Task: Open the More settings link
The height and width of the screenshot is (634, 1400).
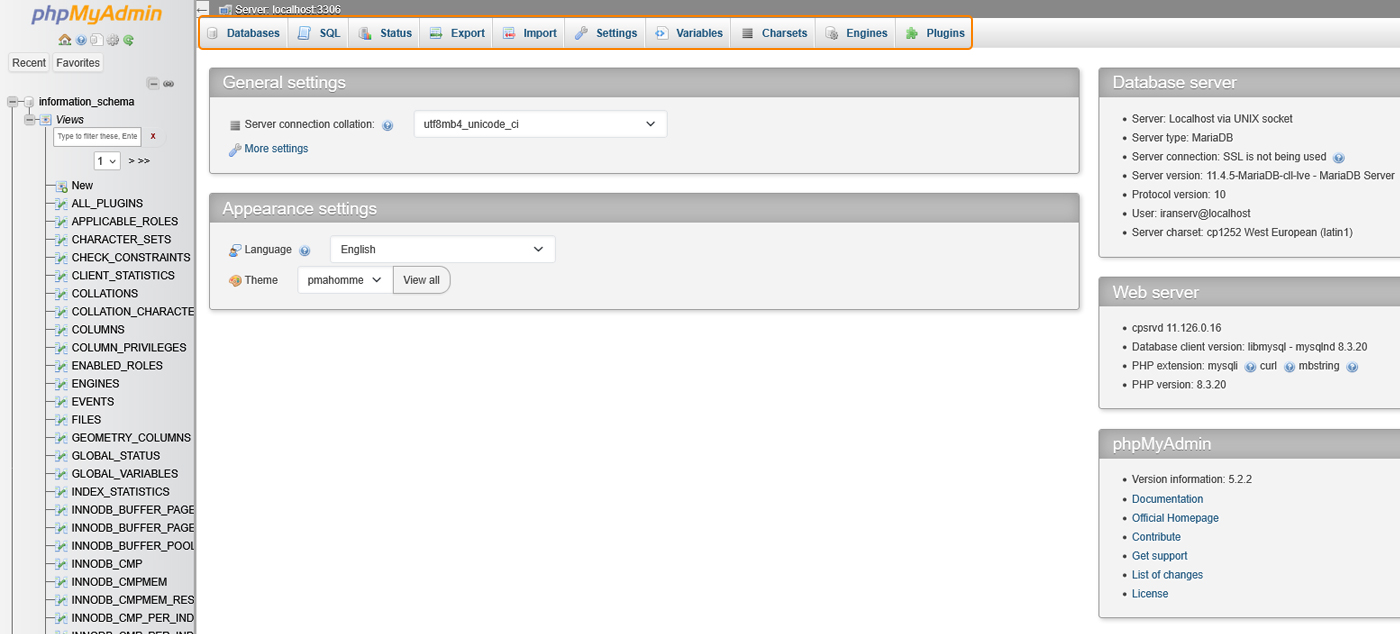Action: [x=276, y=149]
